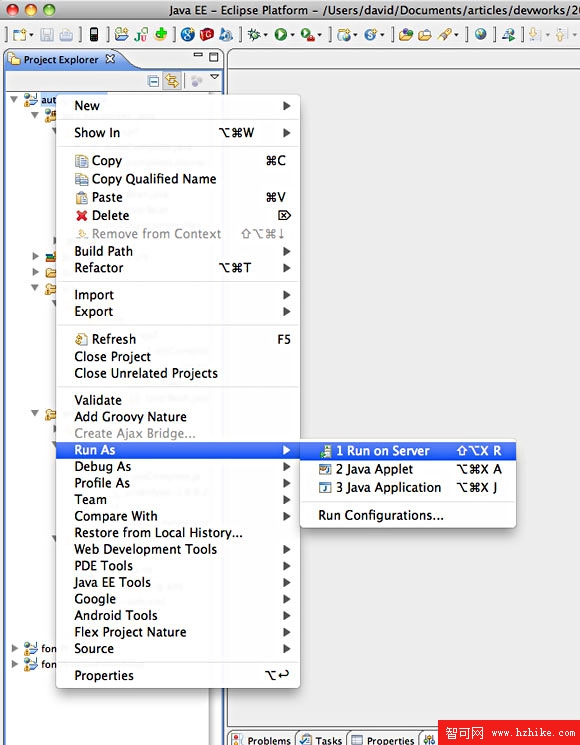Click the blue Google 'g' toolbar icon
This screenshot has width=580, height=745.
pos(188,35)
